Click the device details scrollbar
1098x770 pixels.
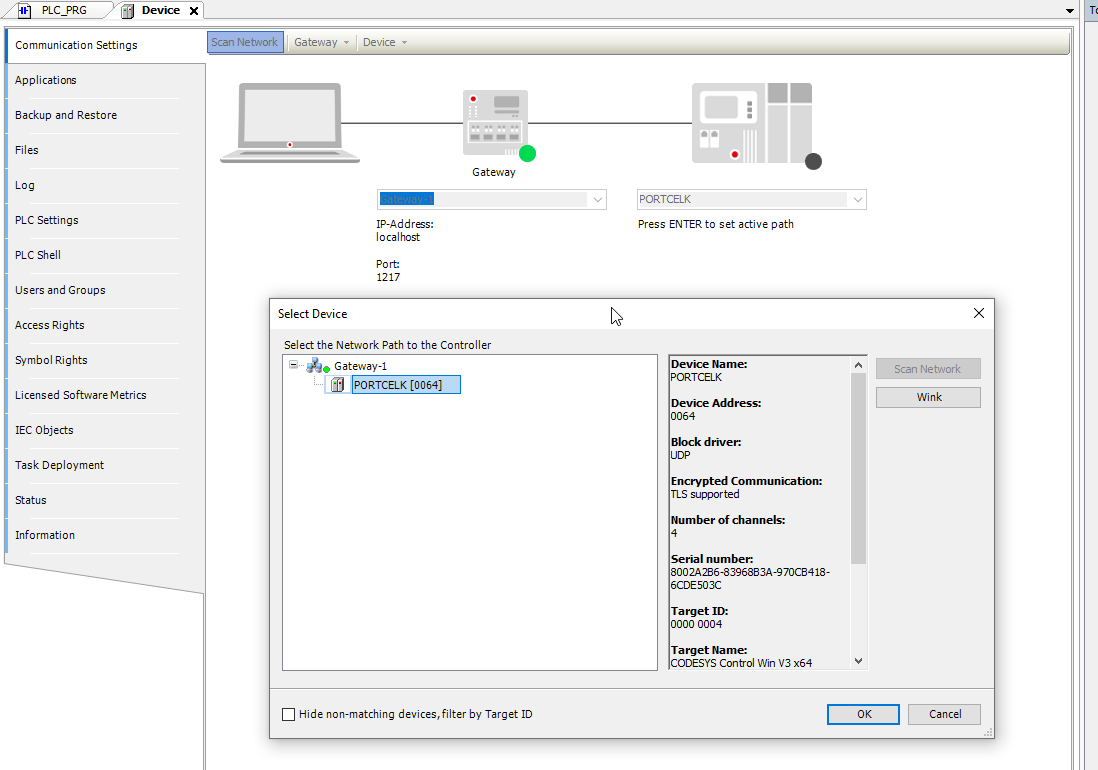[x=858, y=450]
